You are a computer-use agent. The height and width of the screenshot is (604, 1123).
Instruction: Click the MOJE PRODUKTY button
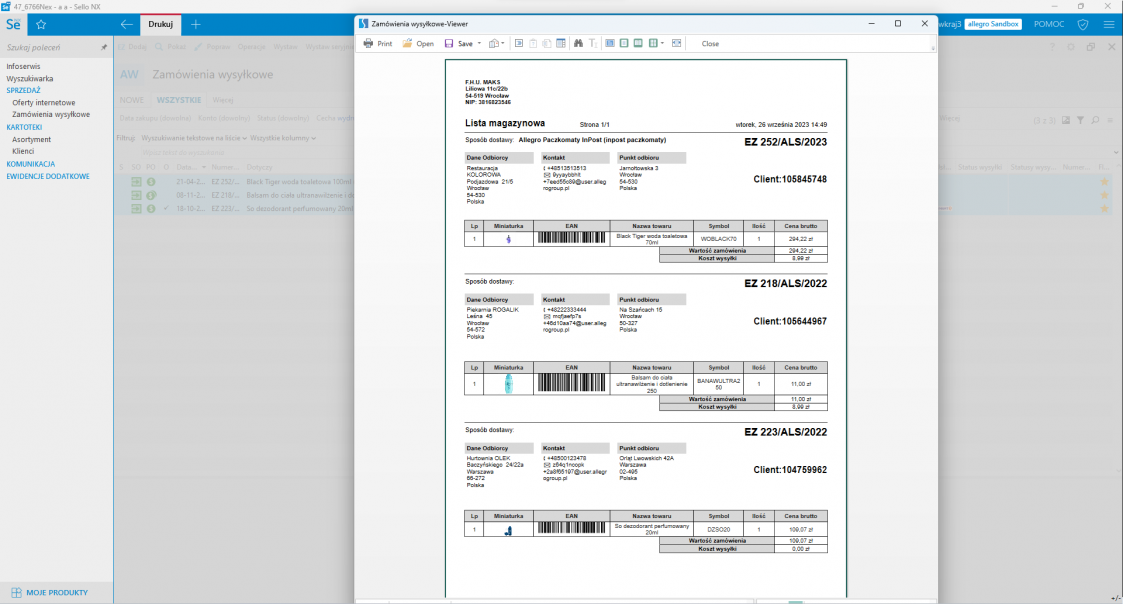(50, 592)
